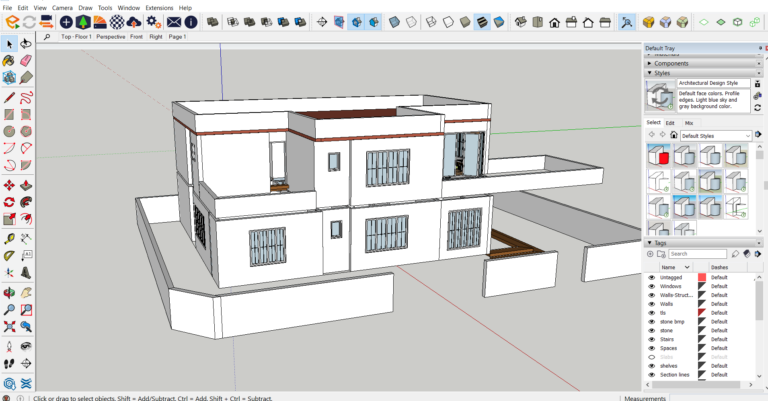Select the pencil Line tool
This screenshot has height=401, width=768.
pyautogui.click(x=8, y=98)
